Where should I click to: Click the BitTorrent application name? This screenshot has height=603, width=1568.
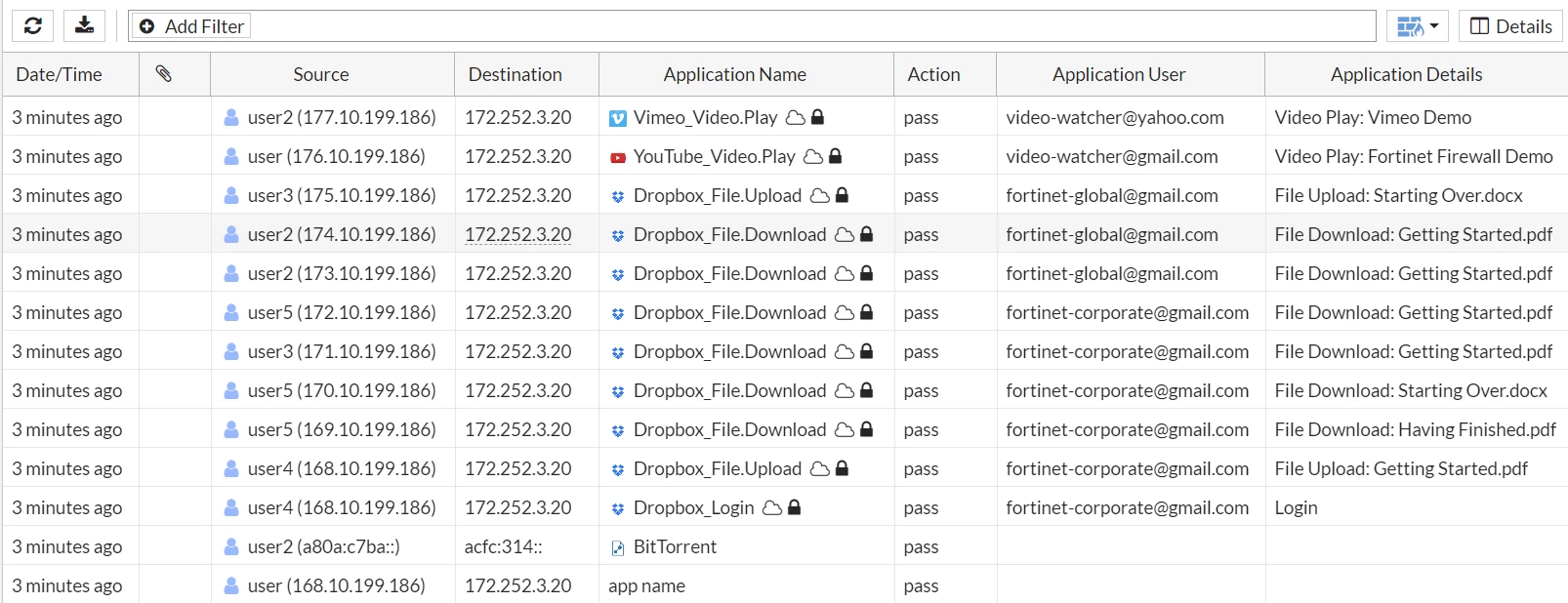pos(676,546)
